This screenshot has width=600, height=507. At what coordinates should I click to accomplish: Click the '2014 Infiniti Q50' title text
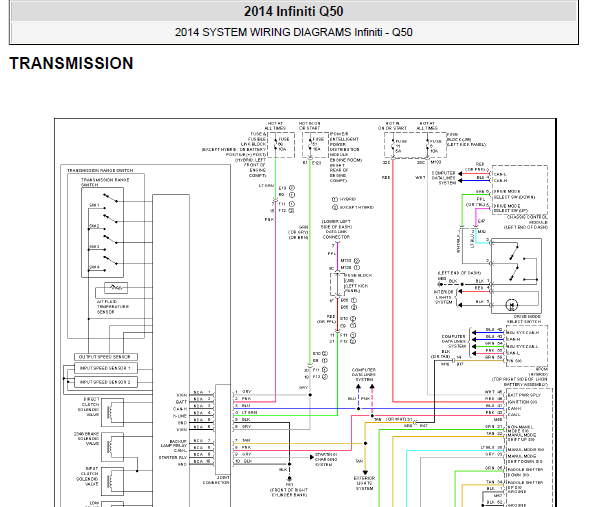point(293,11)
